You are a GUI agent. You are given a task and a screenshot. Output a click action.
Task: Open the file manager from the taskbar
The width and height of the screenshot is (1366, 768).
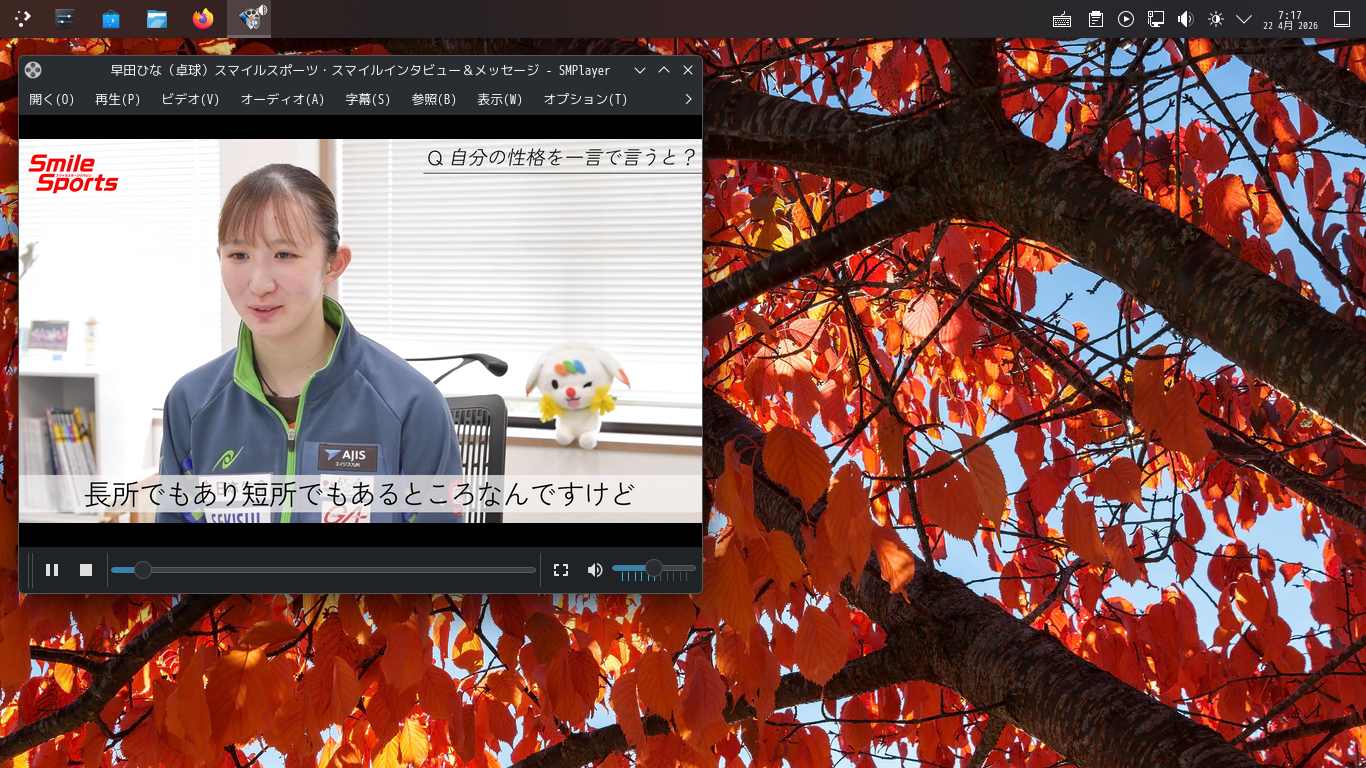157,17
